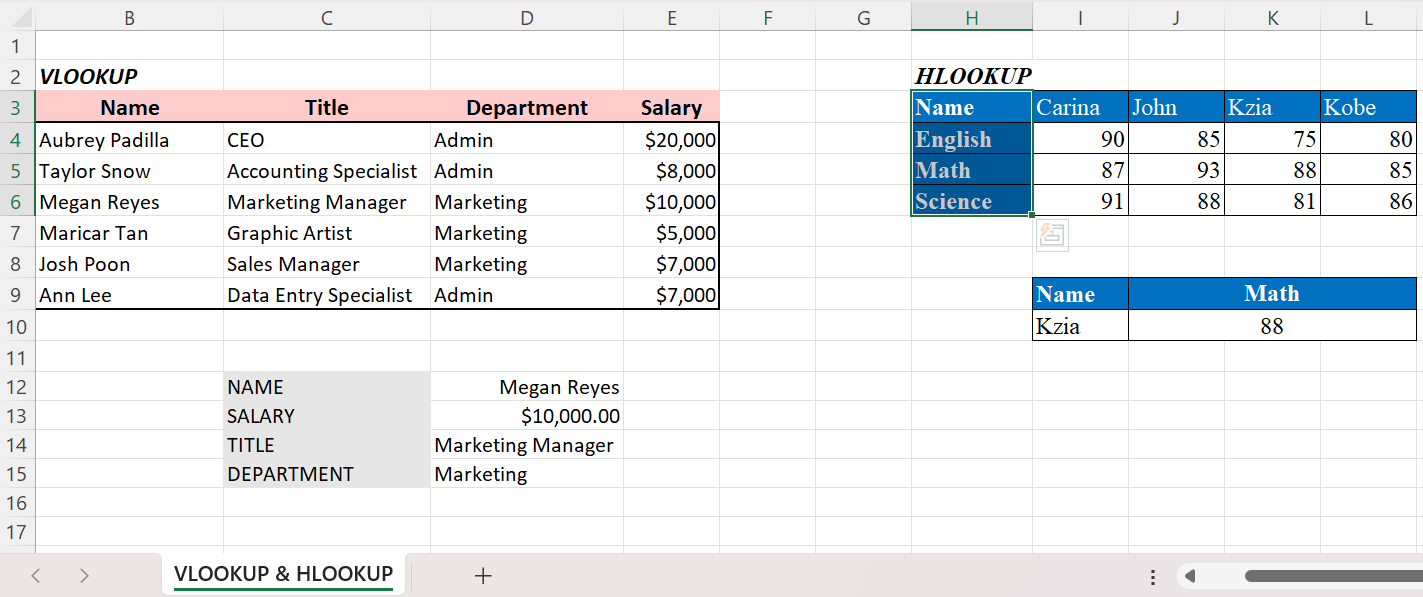
Task: Open the VLOOKUP & HLOOKUP sheet tab
Action: point(283,574)
